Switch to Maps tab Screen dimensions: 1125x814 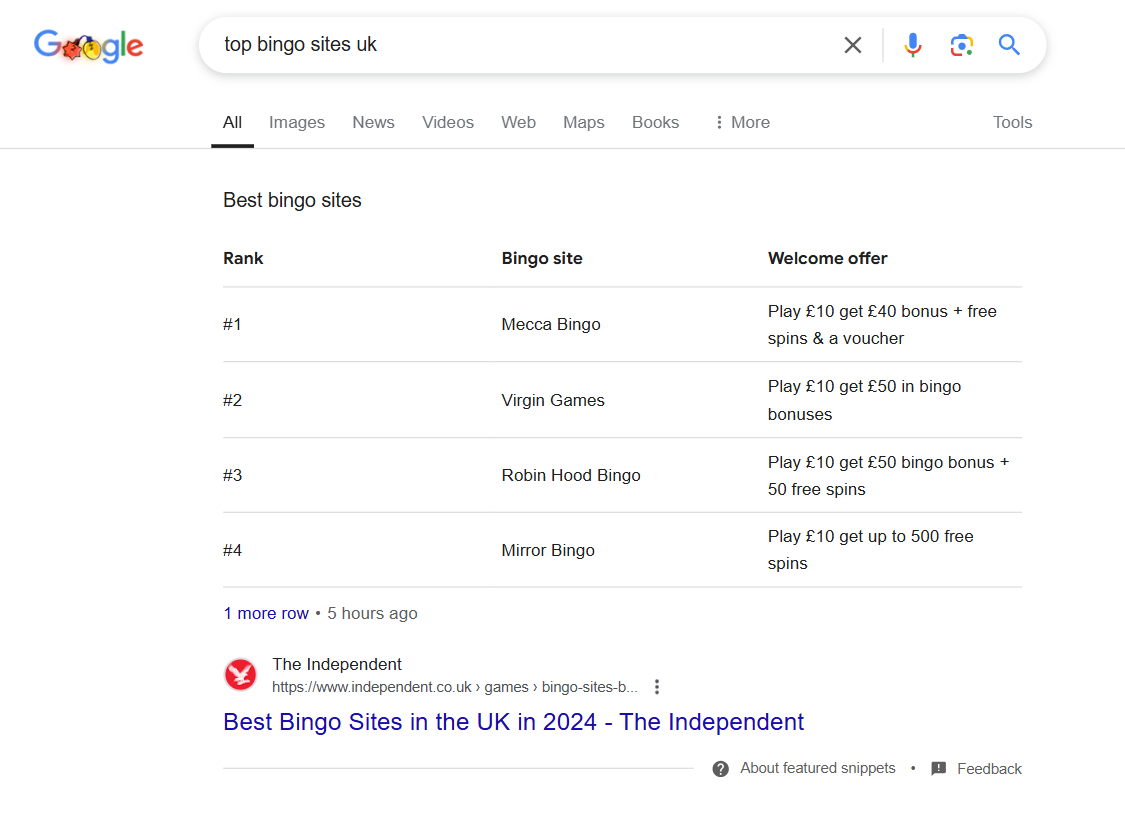[583, 123]
